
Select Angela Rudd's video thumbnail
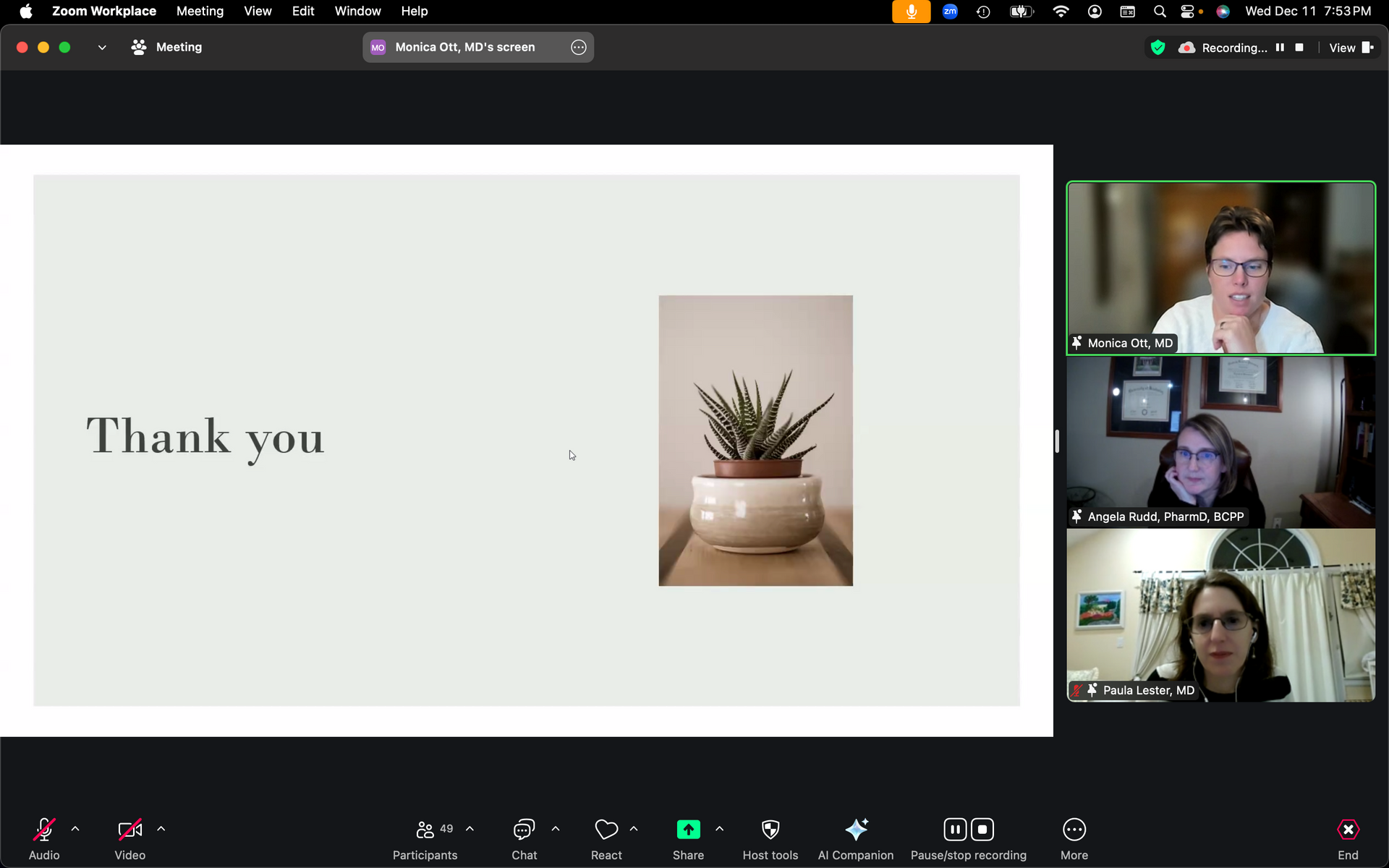coord(1220,441)
